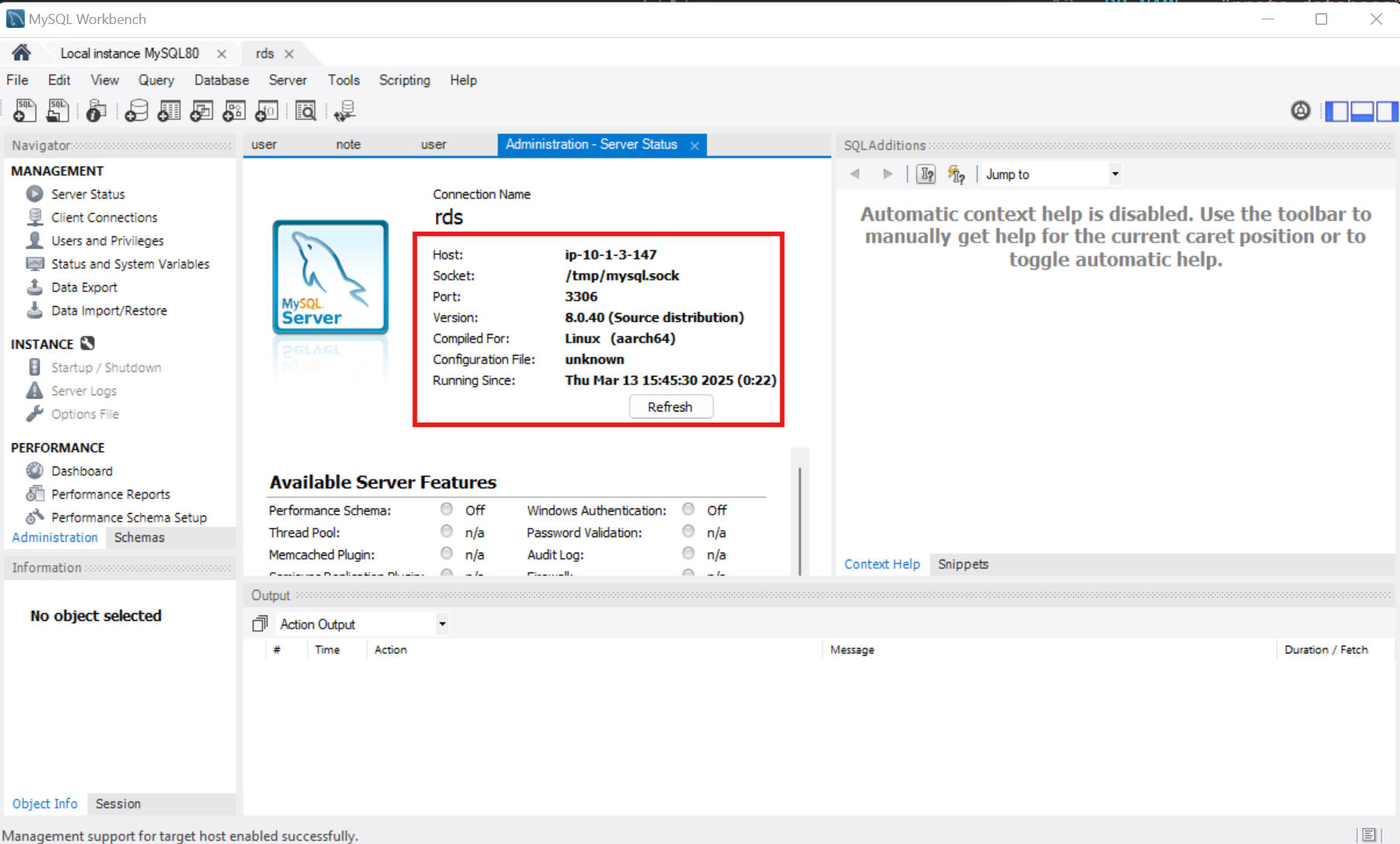Toggle the right sidebar panel icon

coord(1387,112)
